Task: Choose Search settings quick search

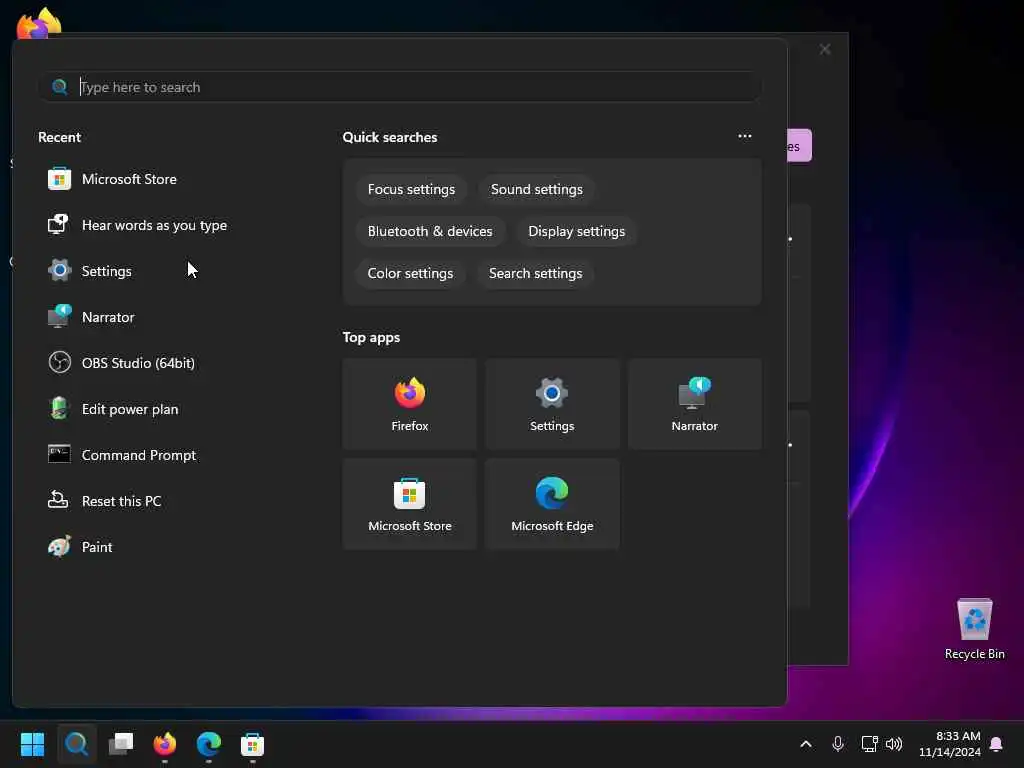Action: (536, 273)
